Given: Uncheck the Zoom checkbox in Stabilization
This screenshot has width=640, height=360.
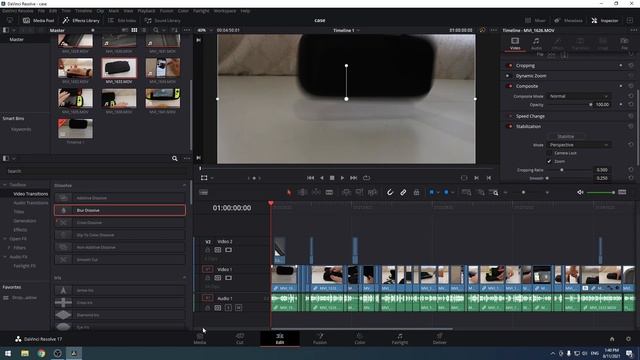Looking at the screenshot, I should click(549, 161).
